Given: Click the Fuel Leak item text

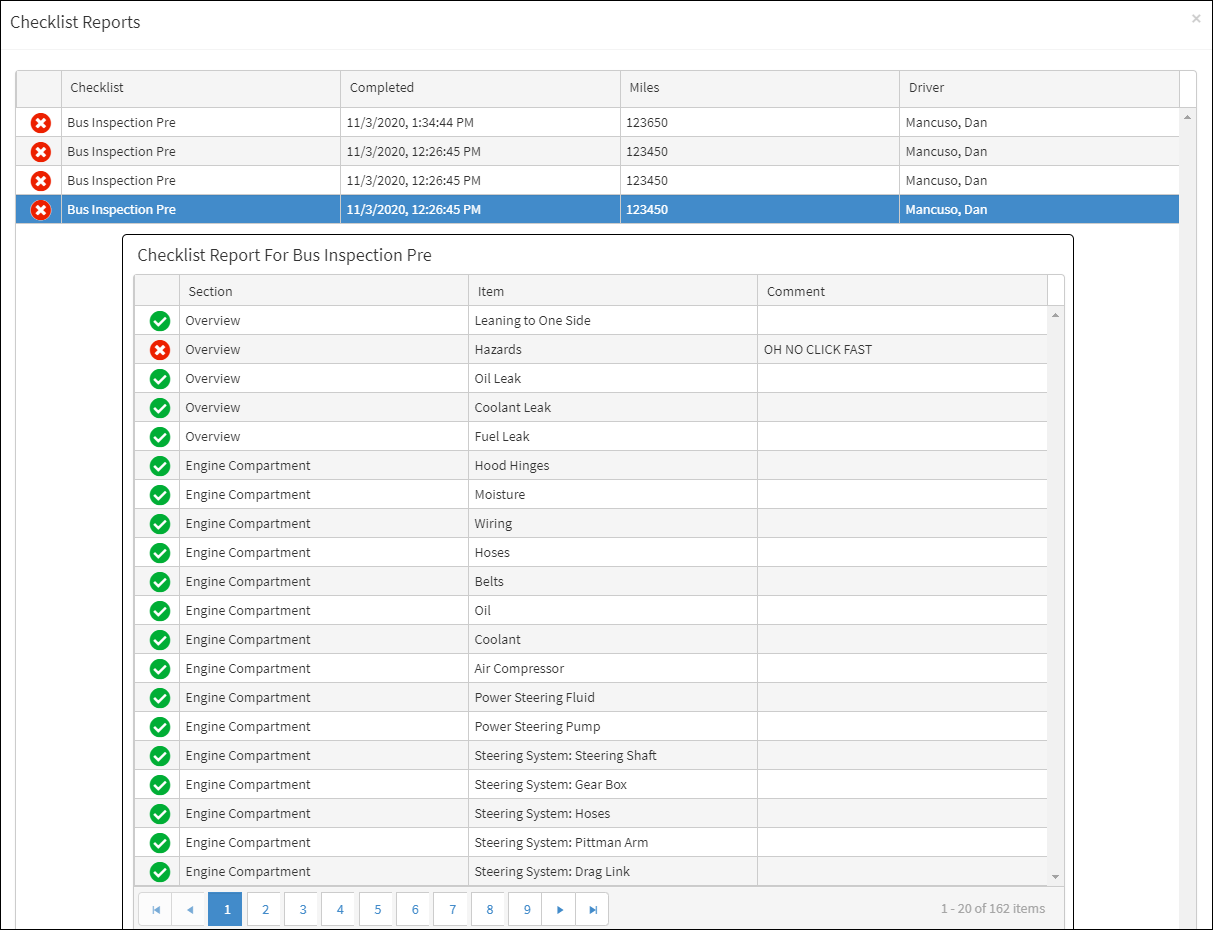Looking at the screenshot, I should tap(502, 437).
